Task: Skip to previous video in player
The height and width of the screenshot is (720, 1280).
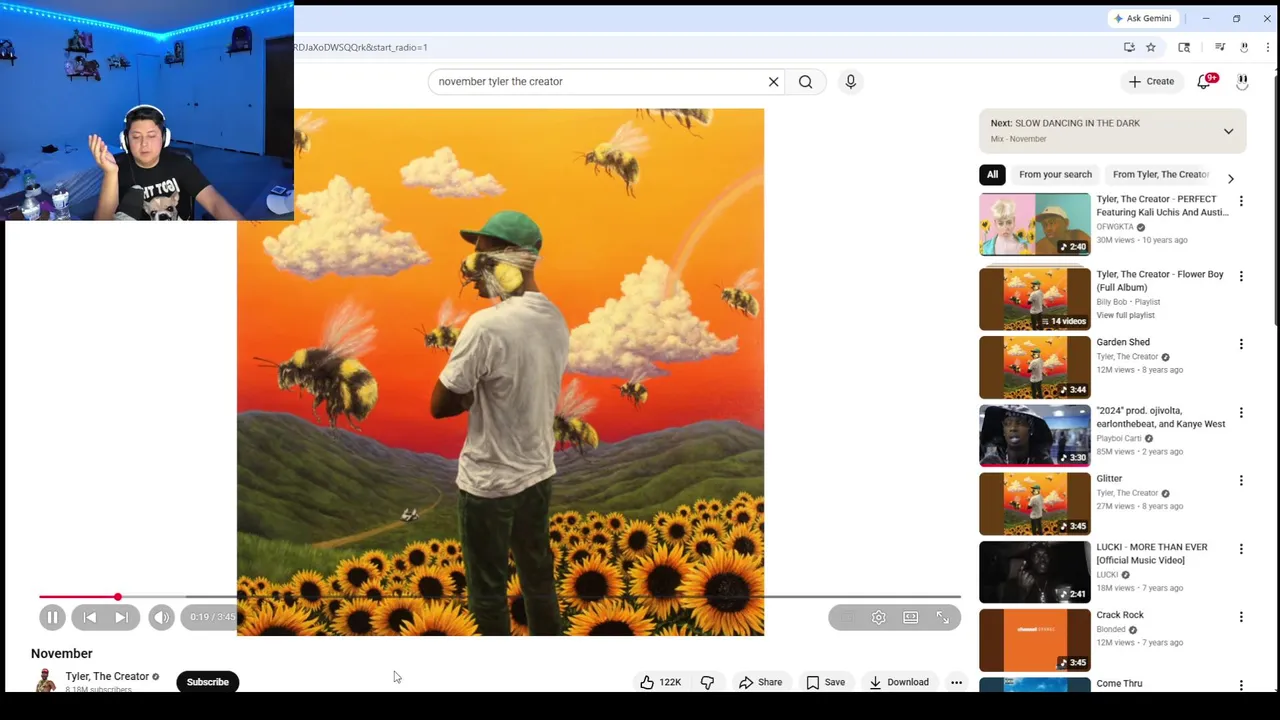Action: [x=89, y=618]
